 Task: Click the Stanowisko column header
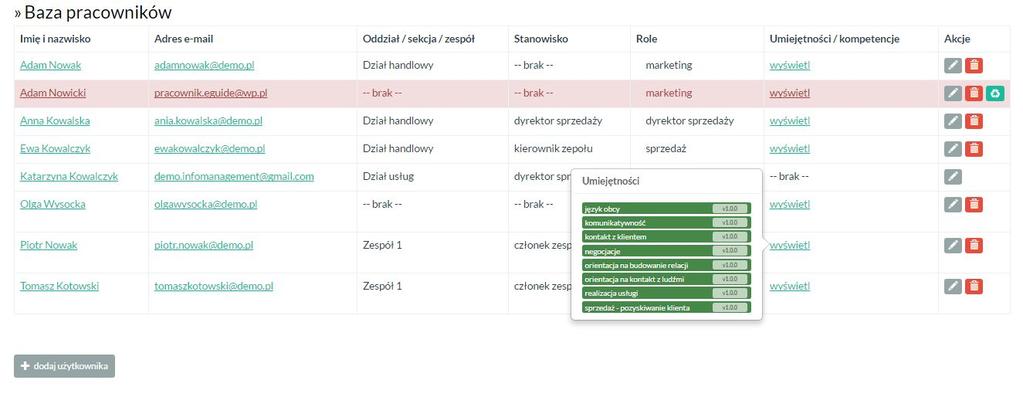click(541, 39)
